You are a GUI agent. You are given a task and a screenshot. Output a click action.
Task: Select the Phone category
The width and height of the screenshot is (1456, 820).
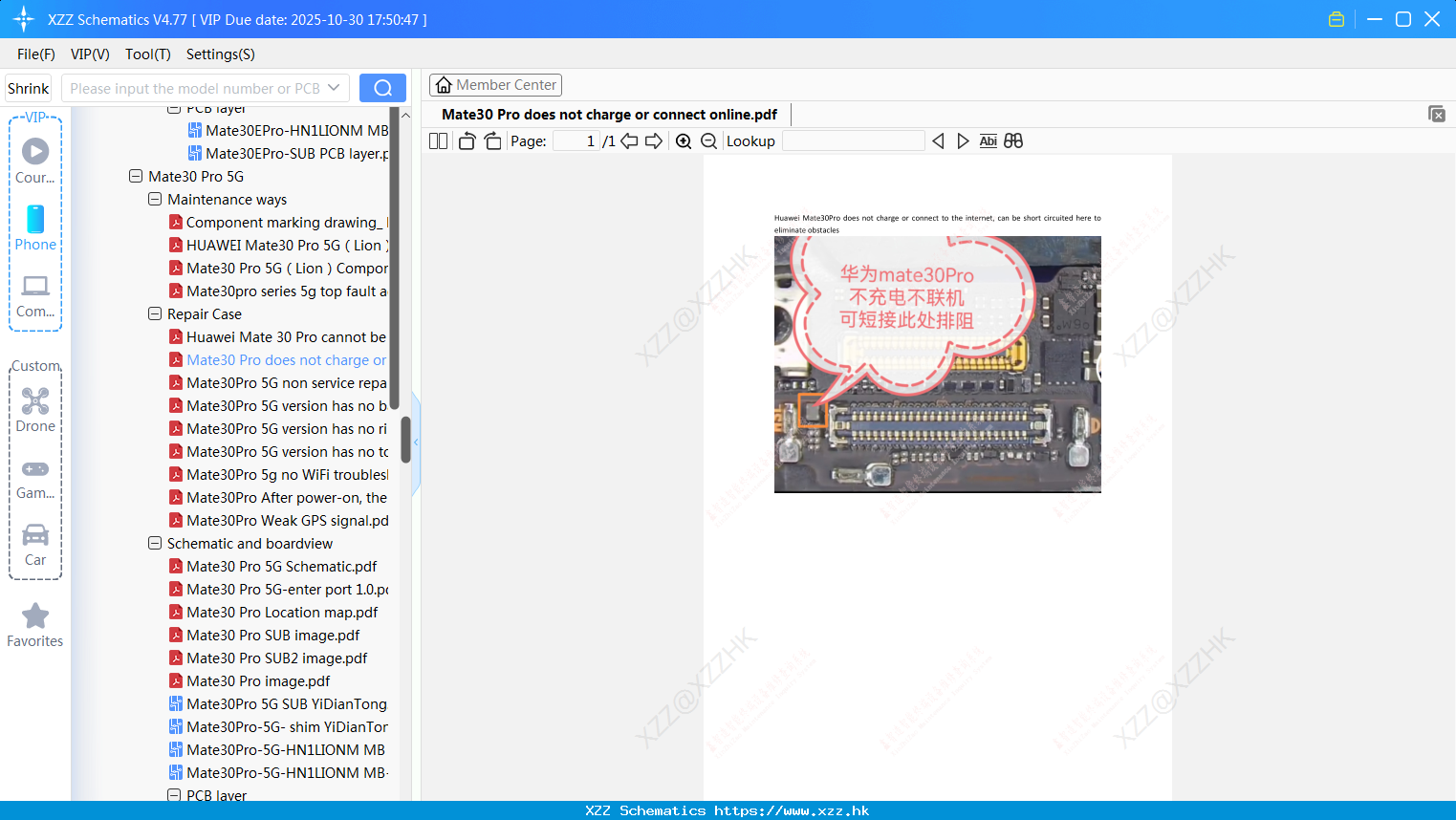point(35,228)
